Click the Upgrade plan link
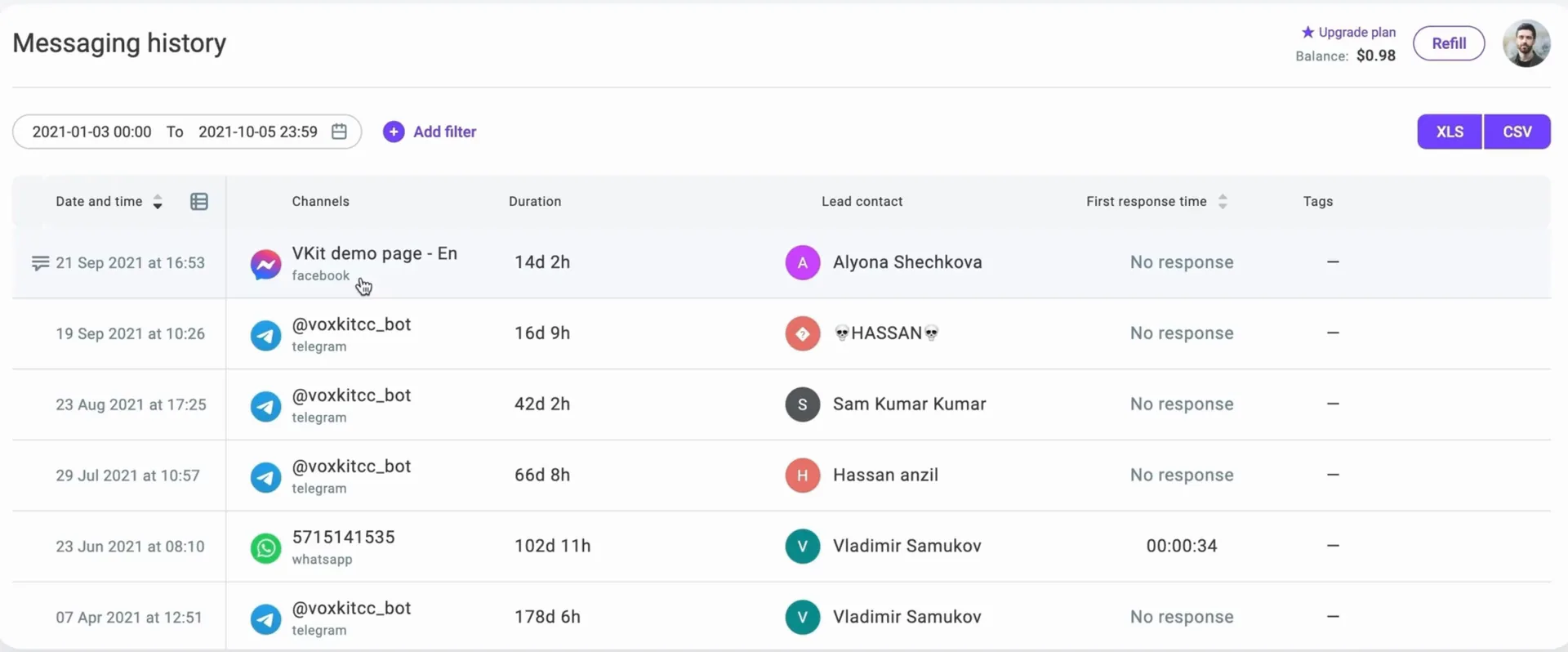This screenshot has width=1568, height=652. [1348, 32]
